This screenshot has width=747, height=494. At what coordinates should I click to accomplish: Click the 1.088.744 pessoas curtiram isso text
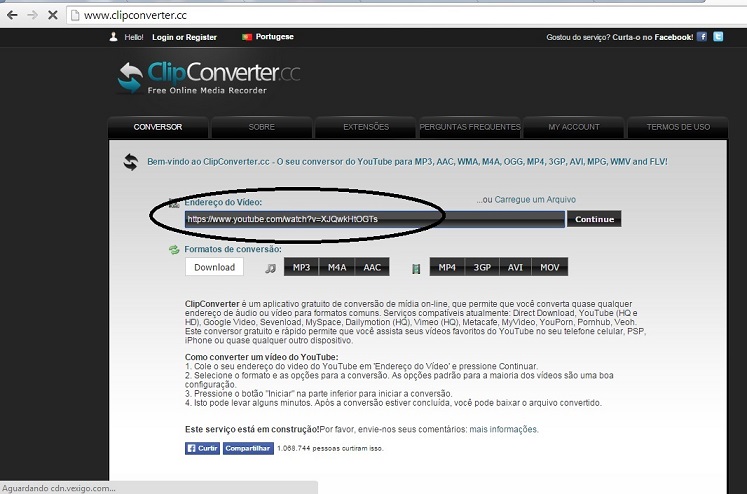coord(330,448)
